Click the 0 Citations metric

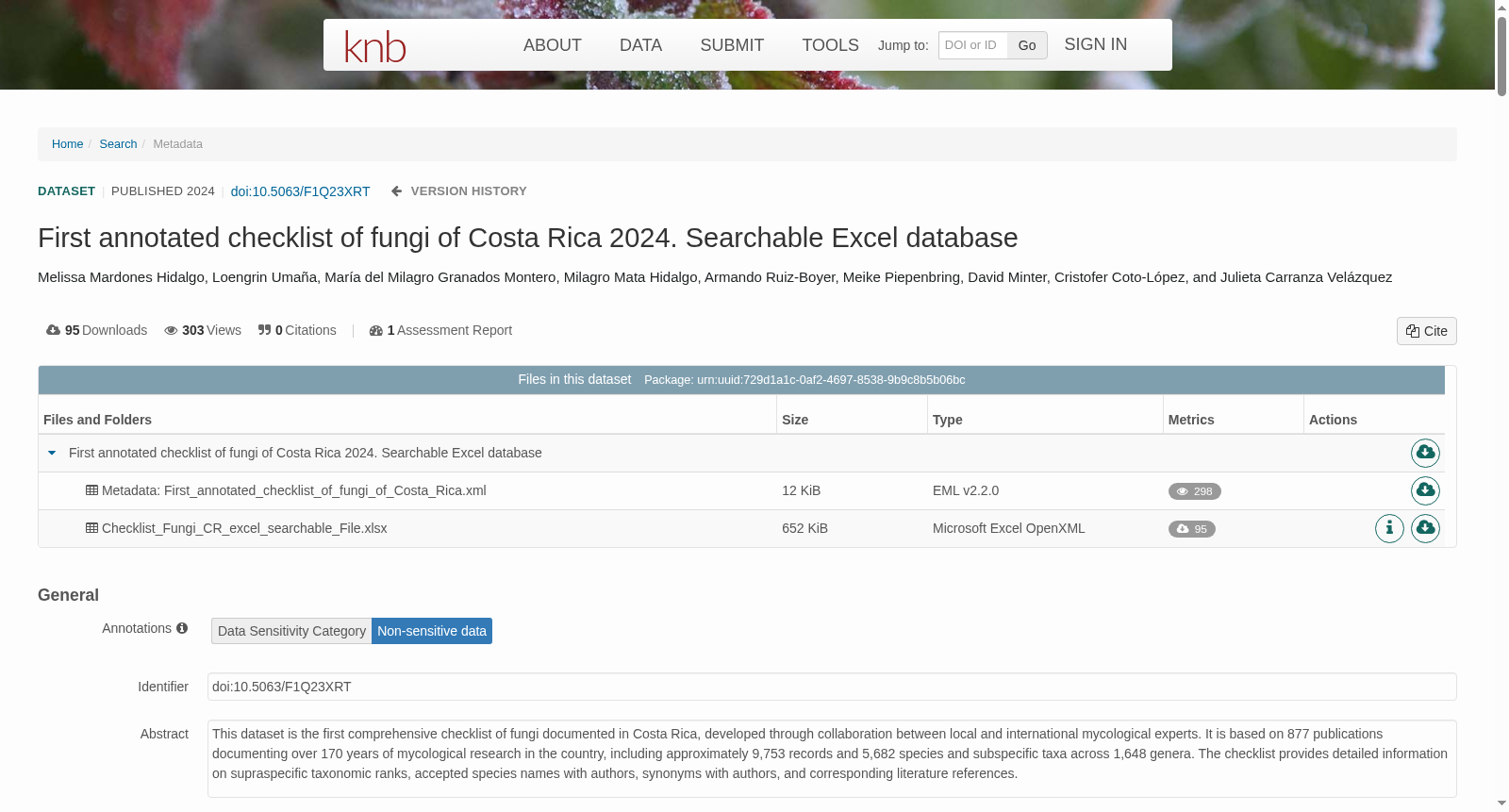coord(297,330)
